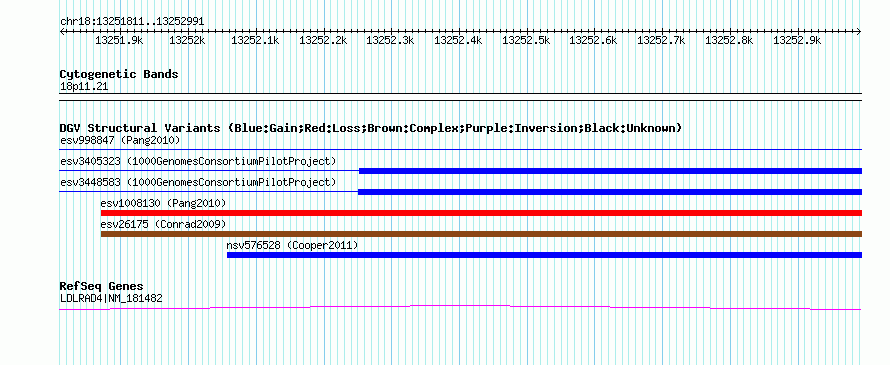890x365 pixels.
Task: Click the 18p11.21 band label
Action: pos(84,87)
